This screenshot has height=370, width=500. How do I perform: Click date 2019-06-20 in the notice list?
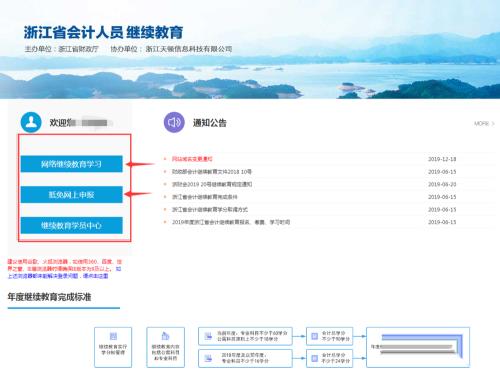coord(442,184)
